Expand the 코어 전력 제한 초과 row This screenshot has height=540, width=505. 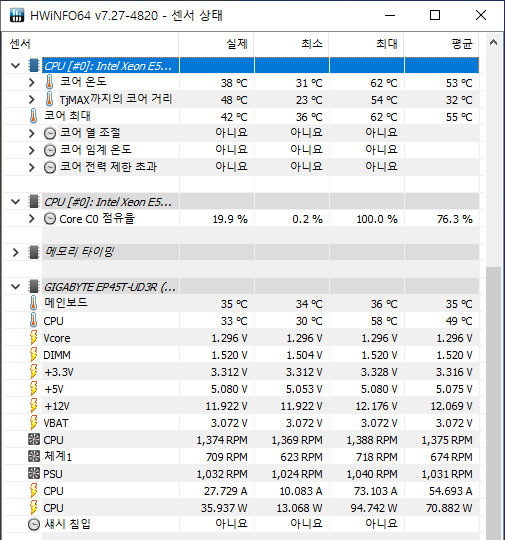[32, 167]
